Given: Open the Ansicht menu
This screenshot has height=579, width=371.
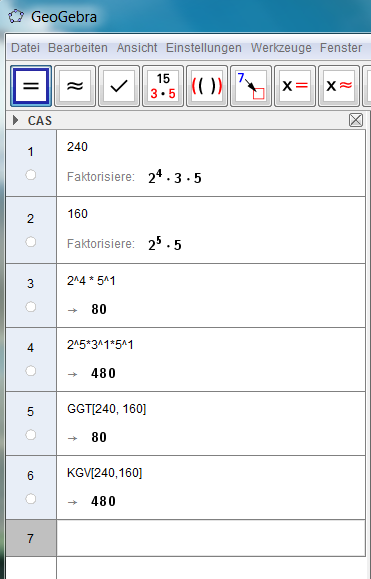Looking at the screenshot, I should coord(137,48).
